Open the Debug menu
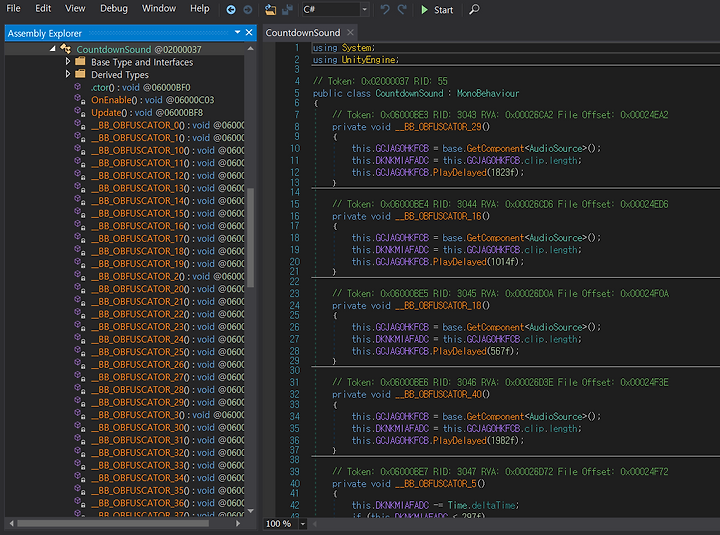 click(114, 8)
